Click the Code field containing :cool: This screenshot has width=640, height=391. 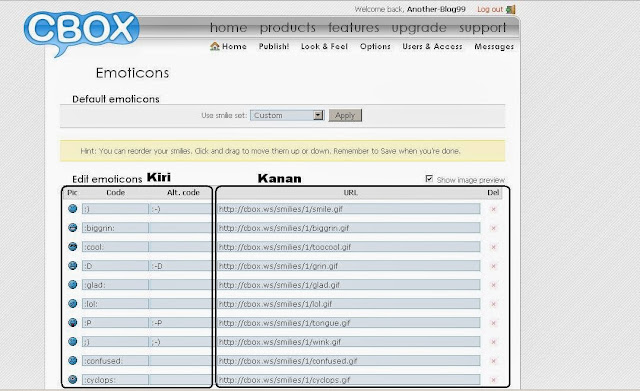point(115,247)
